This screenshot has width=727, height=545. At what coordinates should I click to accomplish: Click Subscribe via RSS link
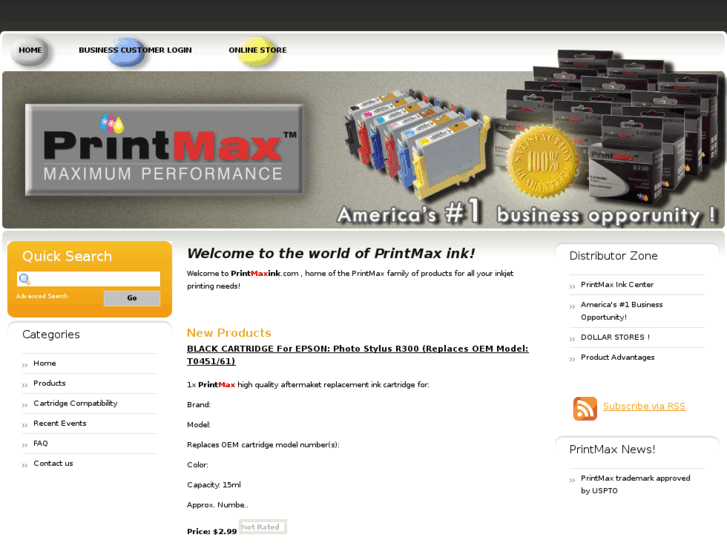pos(644,406)
